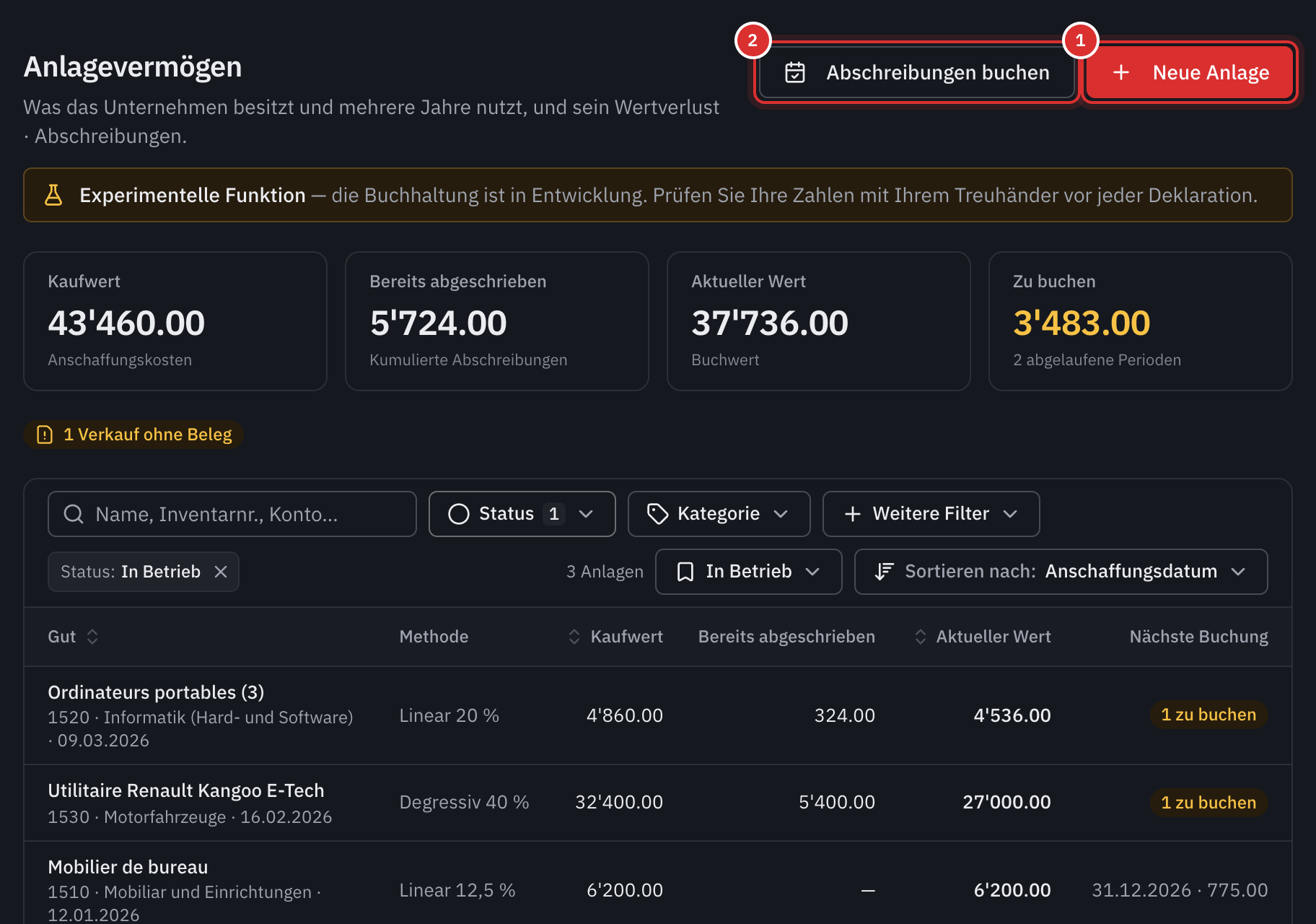Click the magnifier icon in the search field
The width and height of the screenshot is (1316, 924).
point(74,514)
